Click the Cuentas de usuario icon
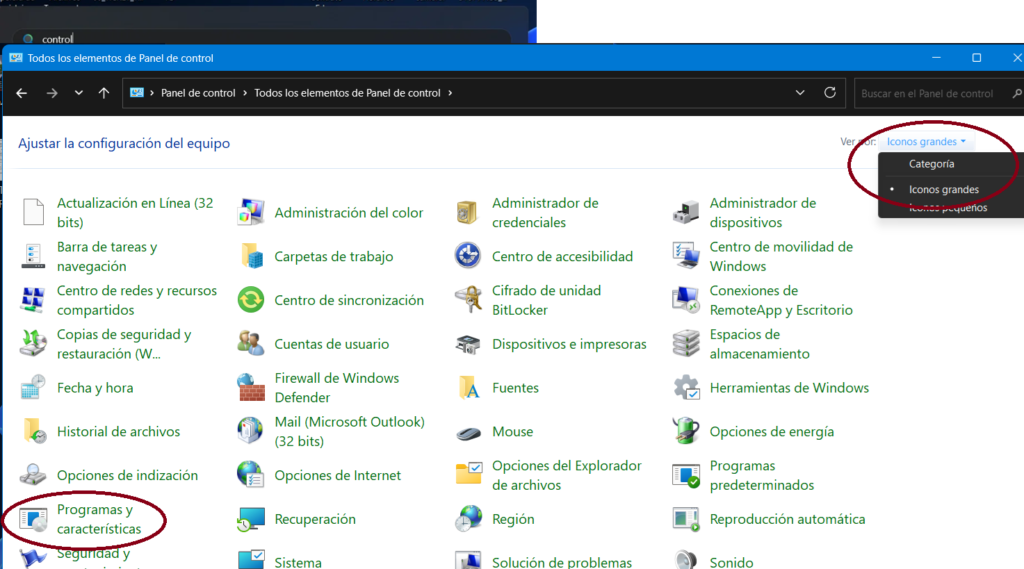This screenshot has height=569, width=1024. (250, 344)
